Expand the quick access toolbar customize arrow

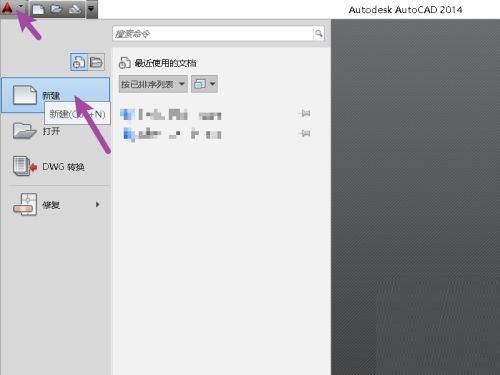[x=91, y=9]
